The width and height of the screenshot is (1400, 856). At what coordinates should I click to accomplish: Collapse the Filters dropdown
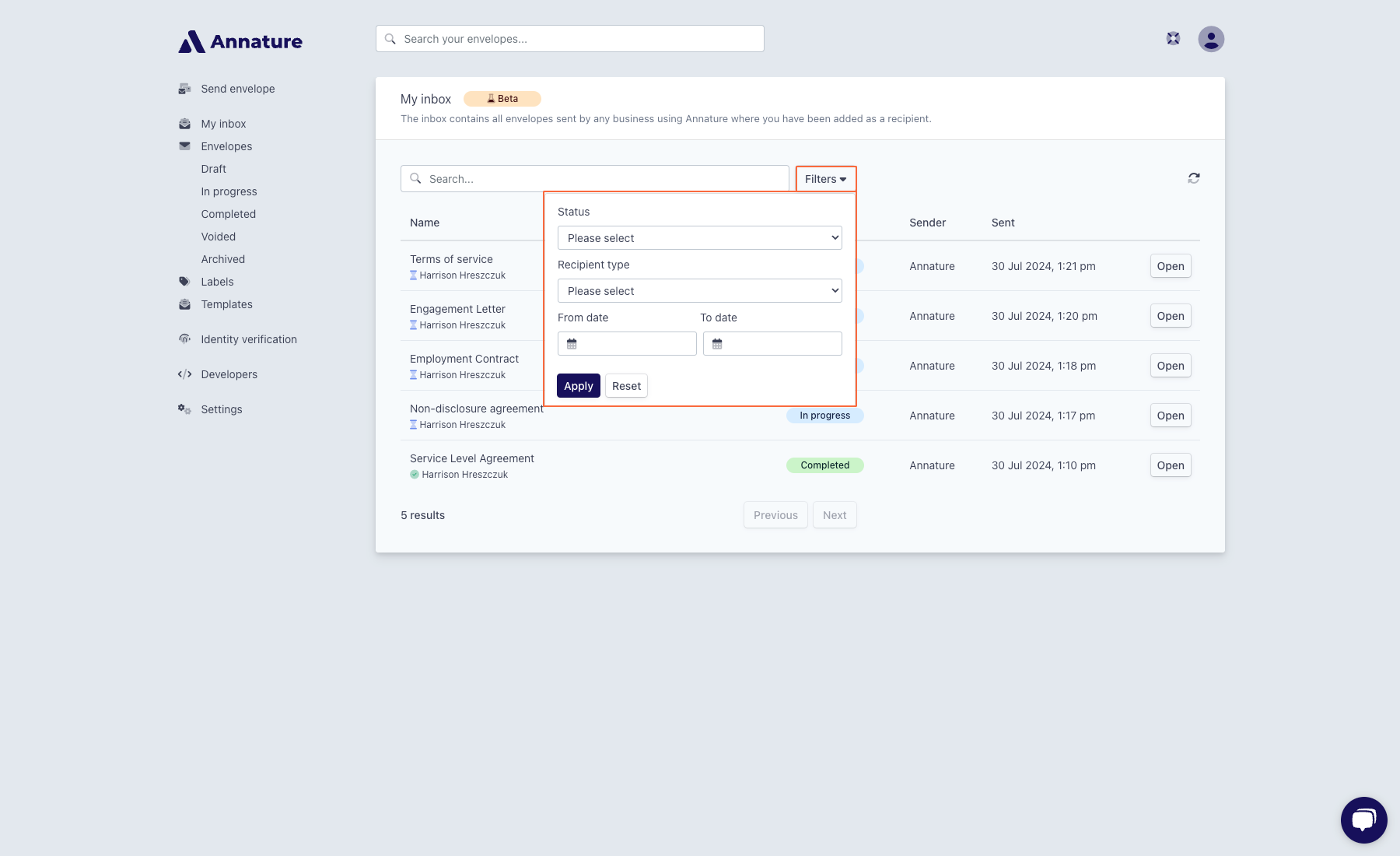point(825,179)
